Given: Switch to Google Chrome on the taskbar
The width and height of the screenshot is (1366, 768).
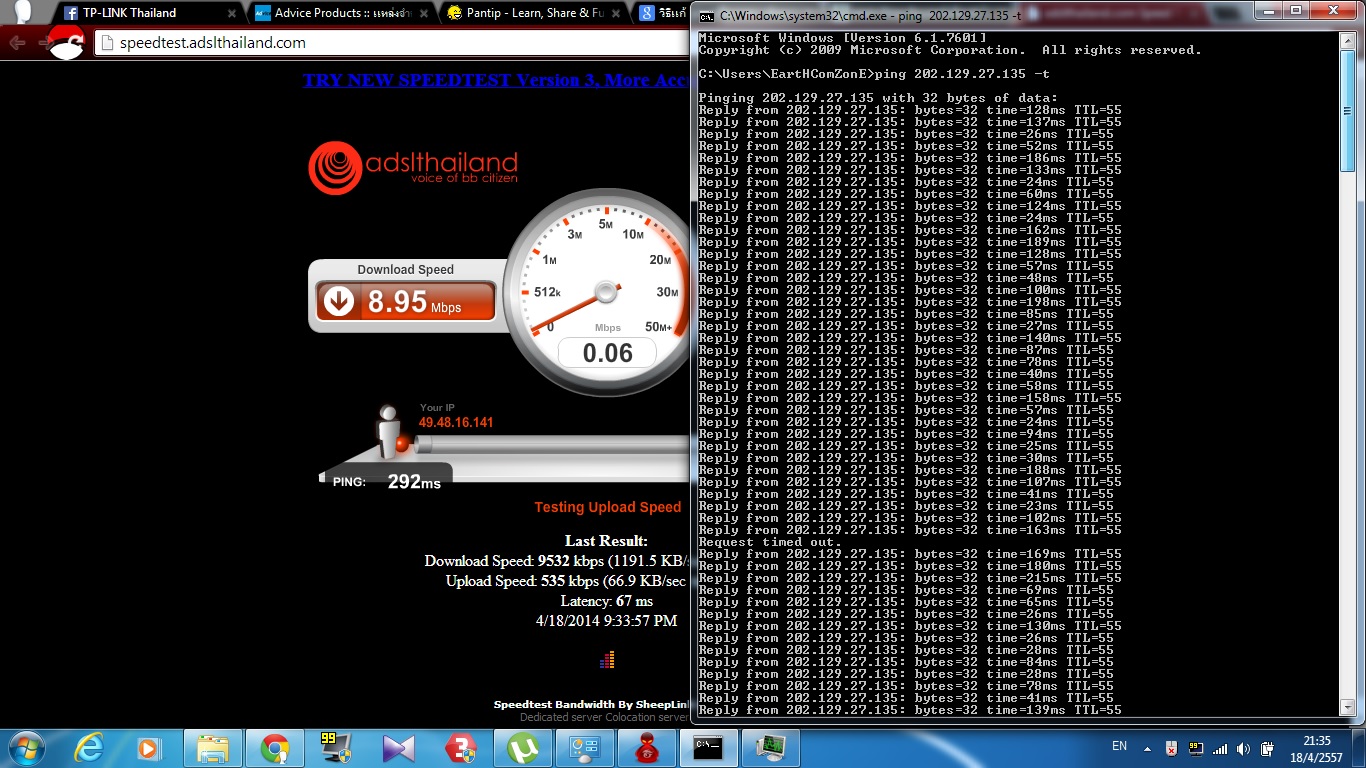Looking at the screenshot, I should click(x=275, y=747).
